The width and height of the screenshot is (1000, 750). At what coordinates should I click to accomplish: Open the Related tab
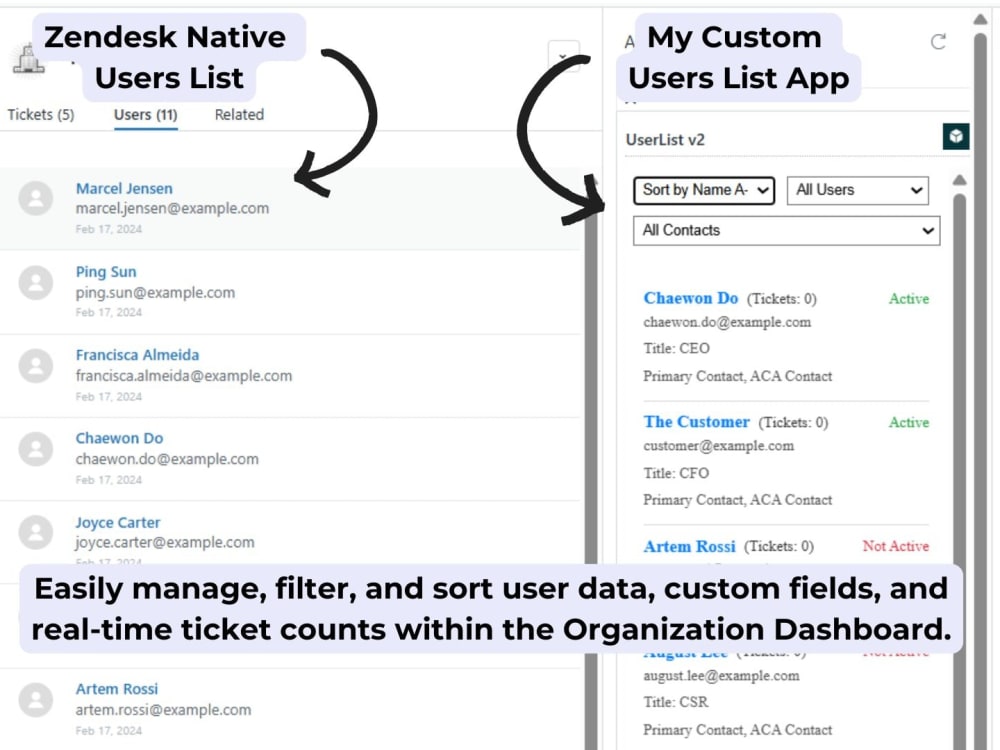239,115
